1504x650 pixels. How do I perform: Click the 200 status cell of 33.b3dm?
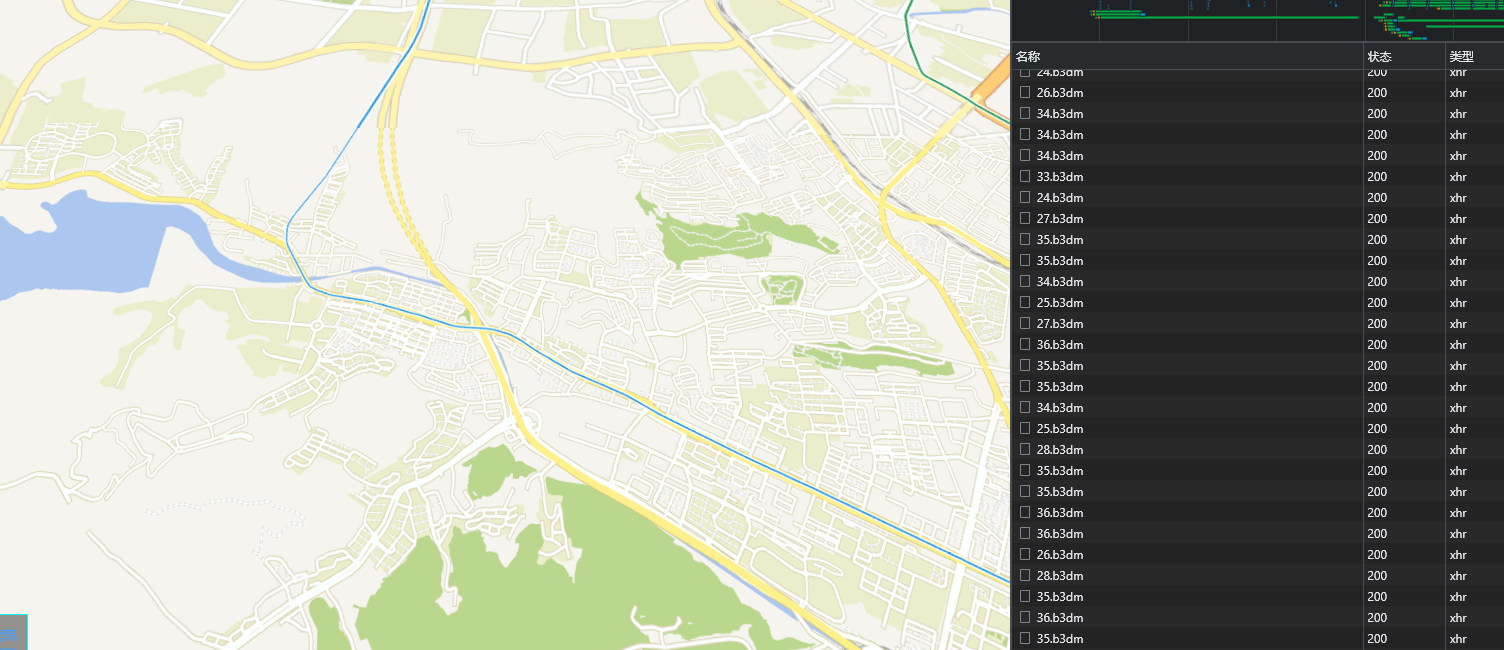pyautogui.click(x=1377, y=177)
